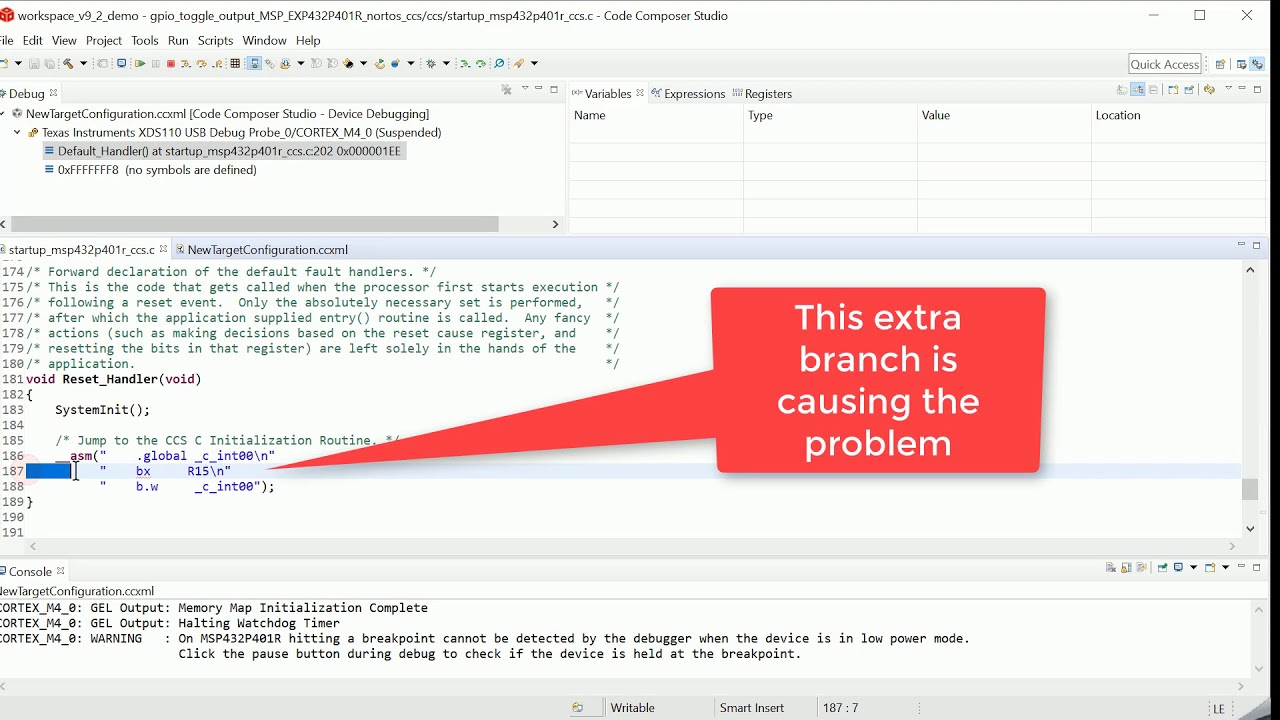
Task: Click the editor vertical scrollbar thumb
Action: (1250, 489)
